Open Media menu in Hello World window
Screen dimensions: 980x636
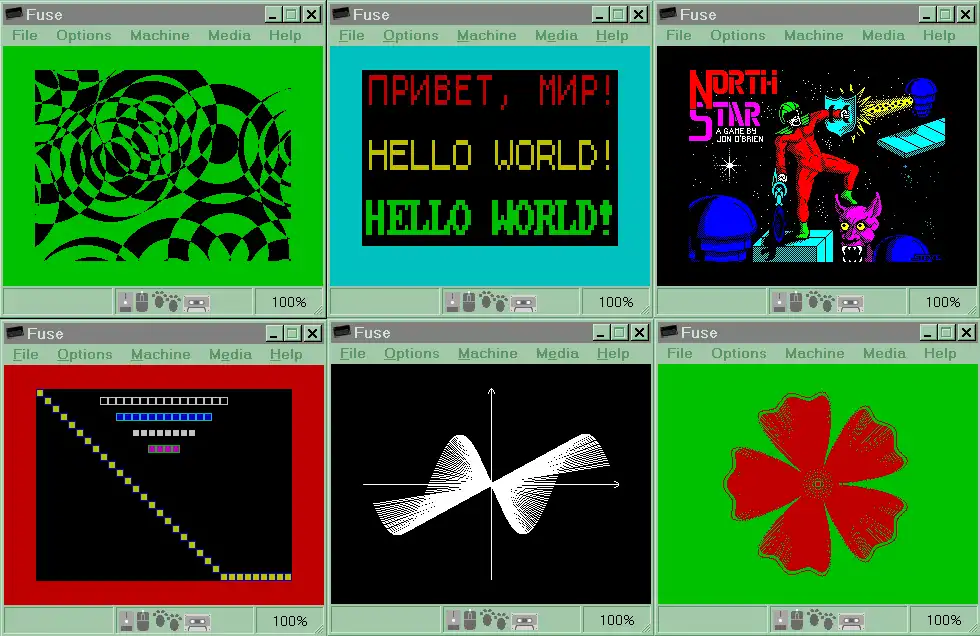pos(556,36)
